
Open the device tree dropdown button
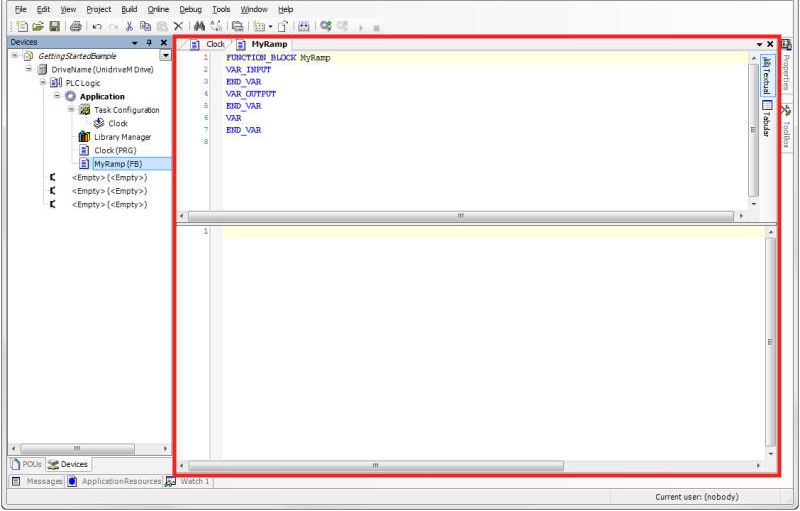(x=165, y=55)
